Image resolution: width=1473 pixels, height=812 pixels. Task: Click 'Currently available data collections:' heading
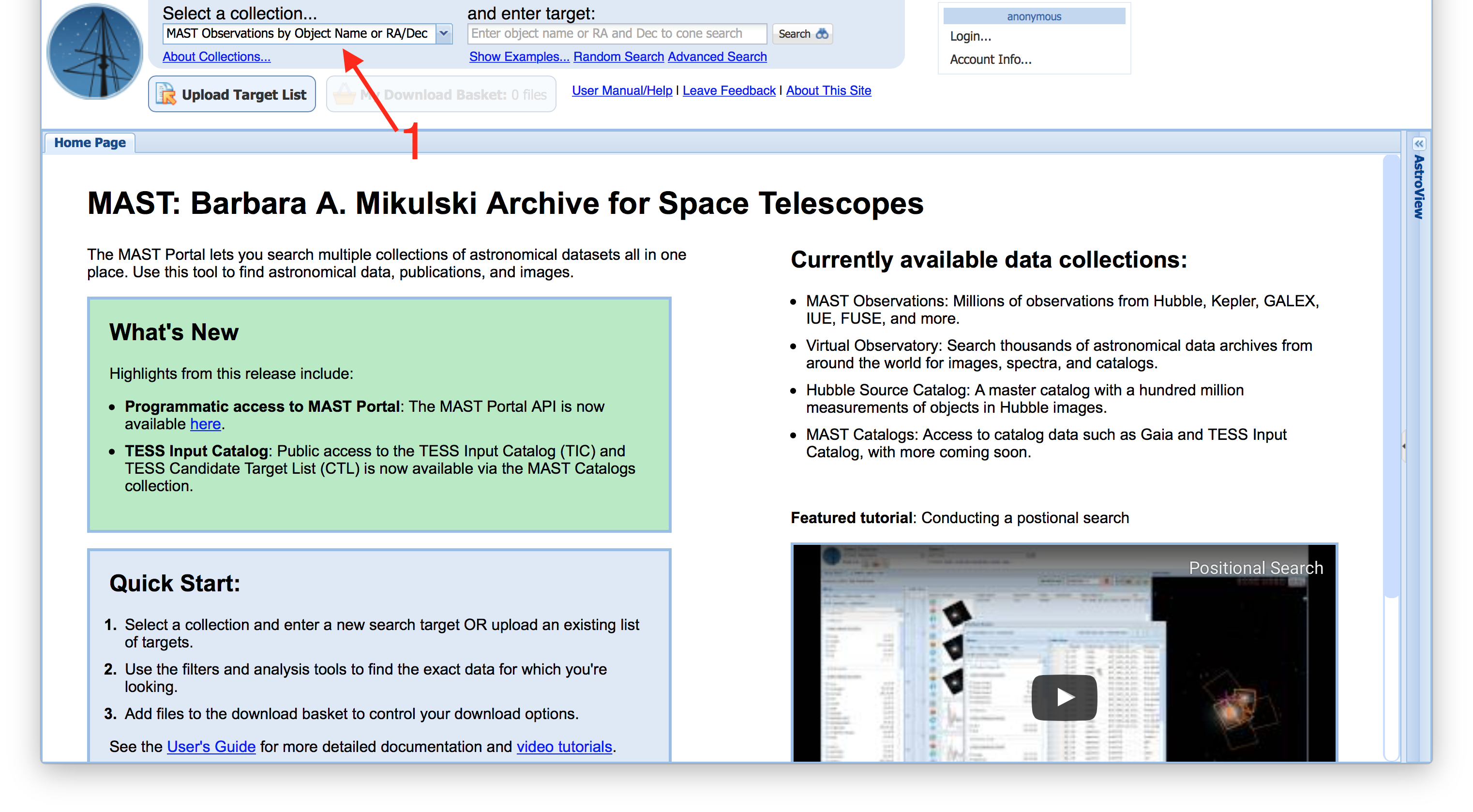(989, 259)
